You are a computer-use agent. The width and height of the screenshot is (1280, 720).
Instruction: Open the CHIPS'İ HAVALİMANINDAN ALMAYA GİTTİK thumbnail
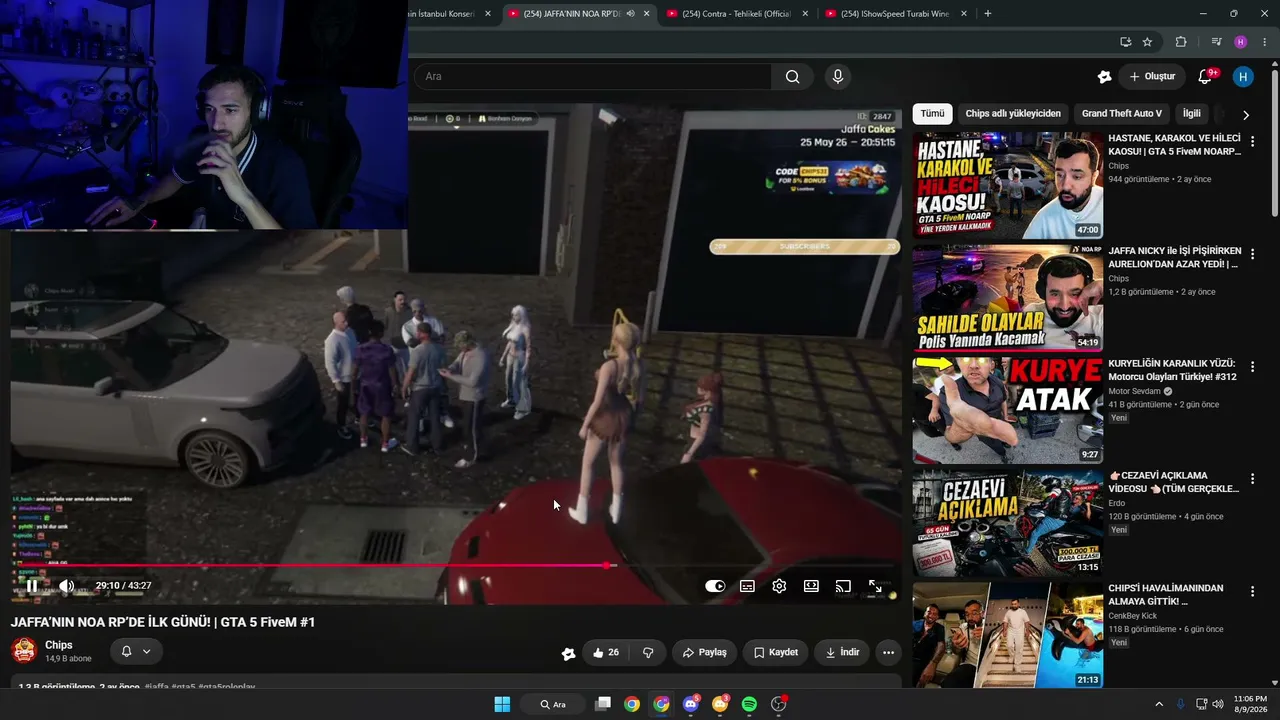click(x=1008, y=635)
